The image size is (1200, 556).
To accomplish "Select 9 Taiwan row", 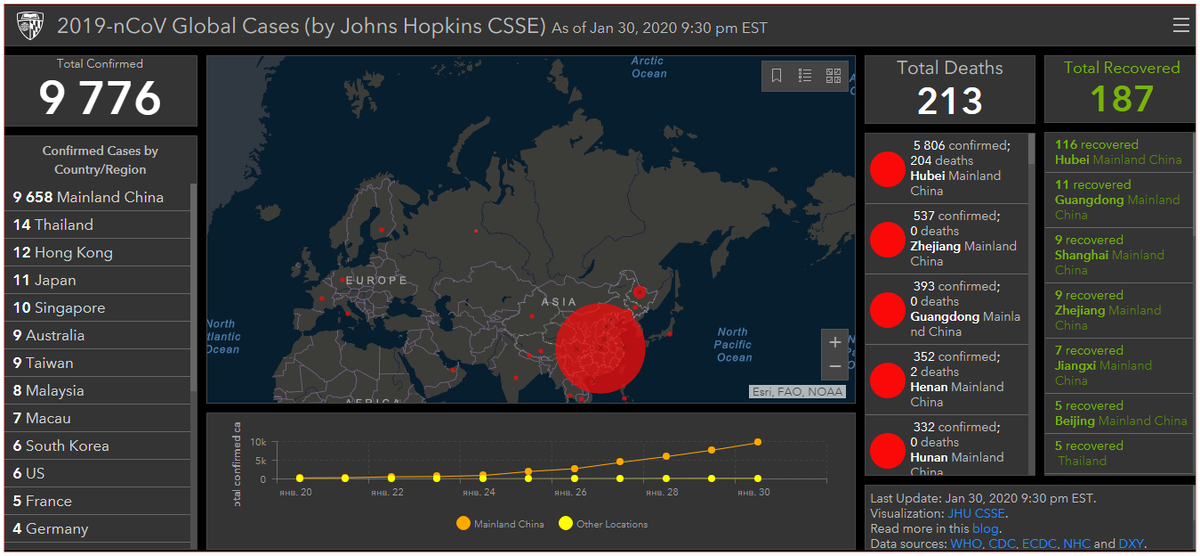I will coord(97,363).
